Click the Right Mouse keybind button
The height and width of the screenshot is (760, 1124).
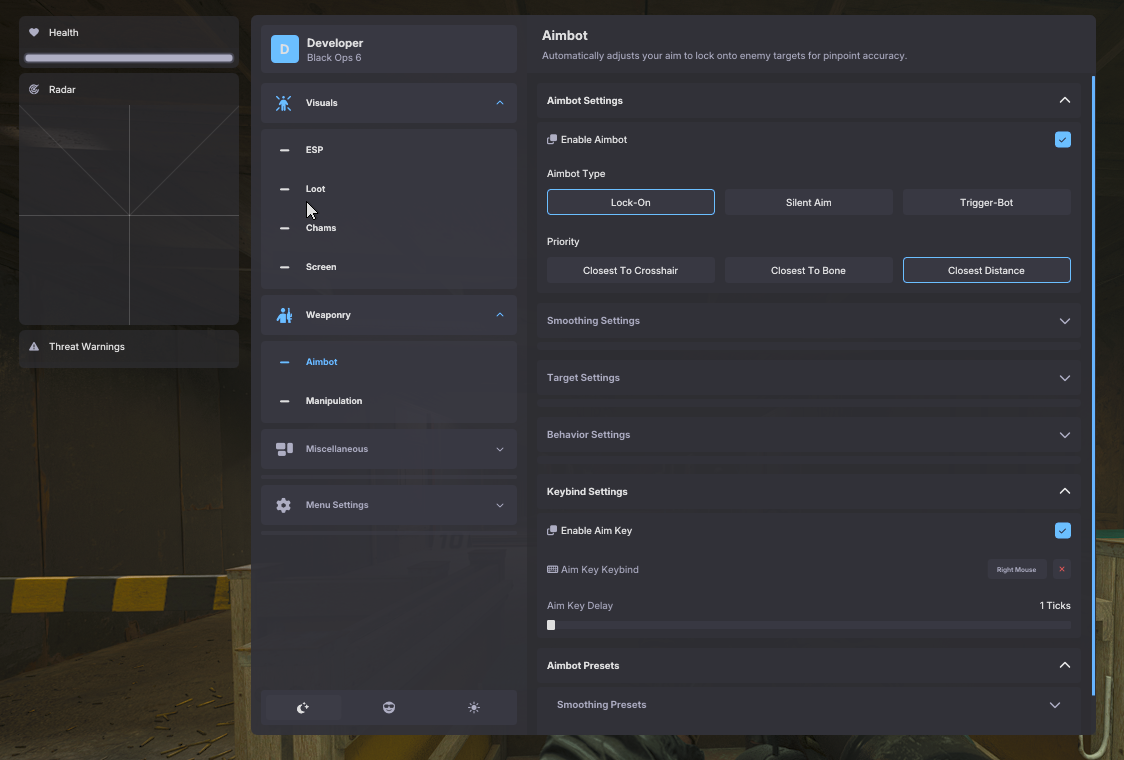[1016, 570]
